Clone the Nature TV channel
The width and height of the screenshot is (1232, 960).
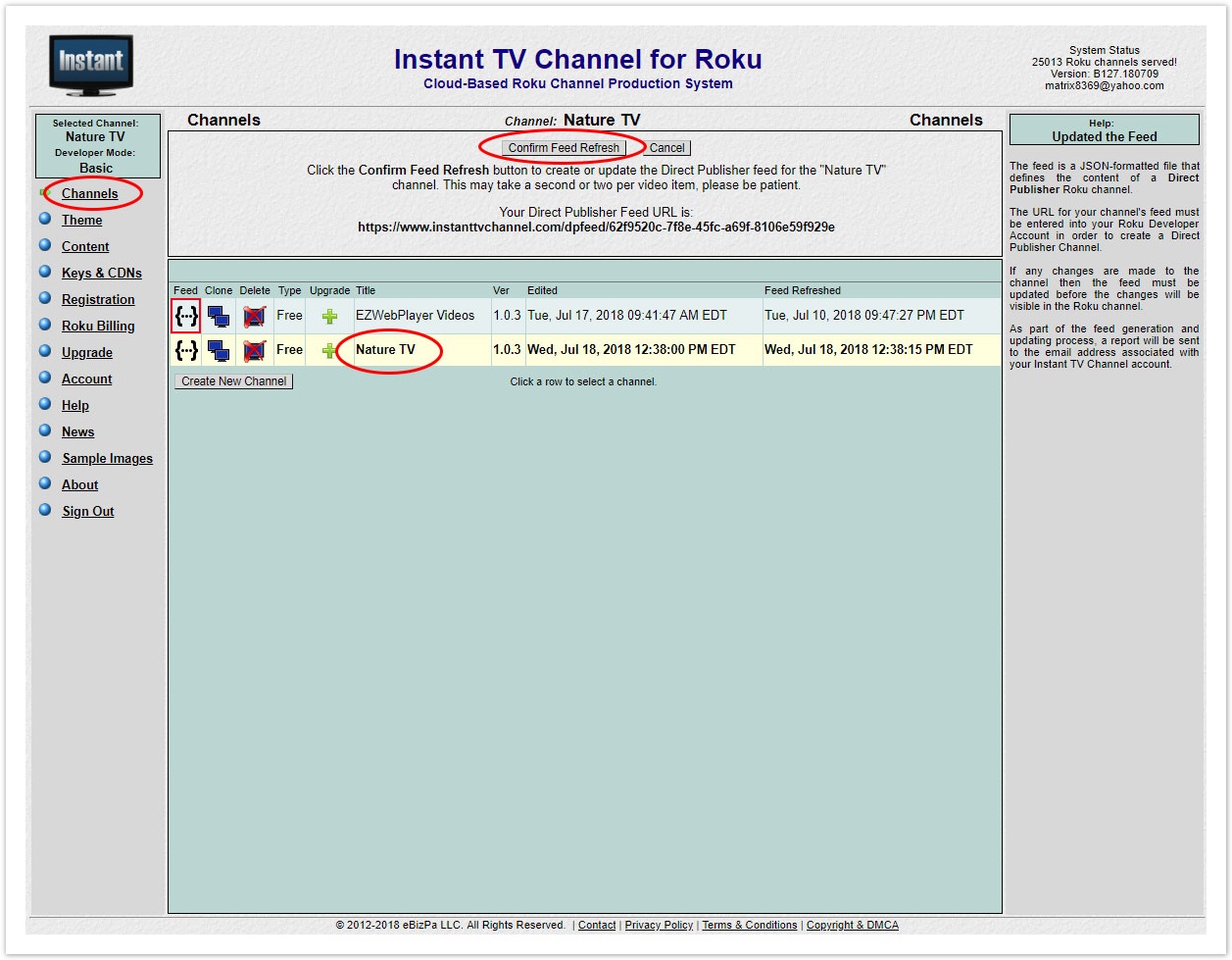[219, 350]
